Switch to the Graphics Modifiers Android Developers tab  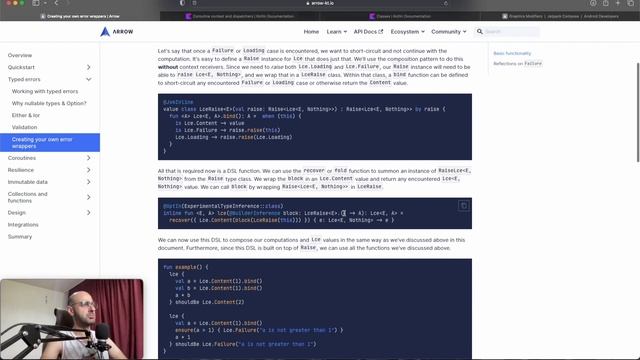(x=560, y=16)
